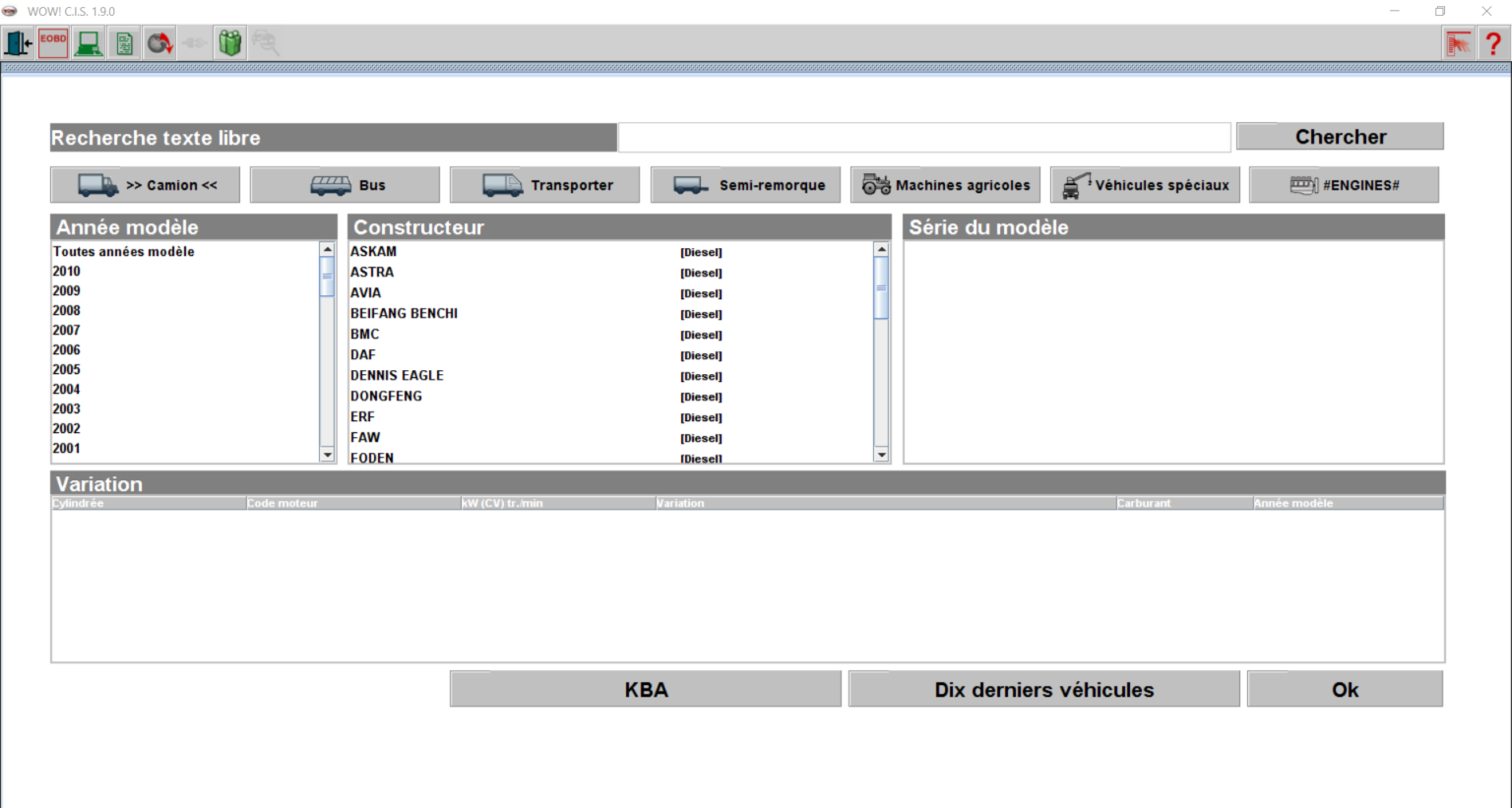
Task: Select the Semi-remorque category
Action: (746, 185)
